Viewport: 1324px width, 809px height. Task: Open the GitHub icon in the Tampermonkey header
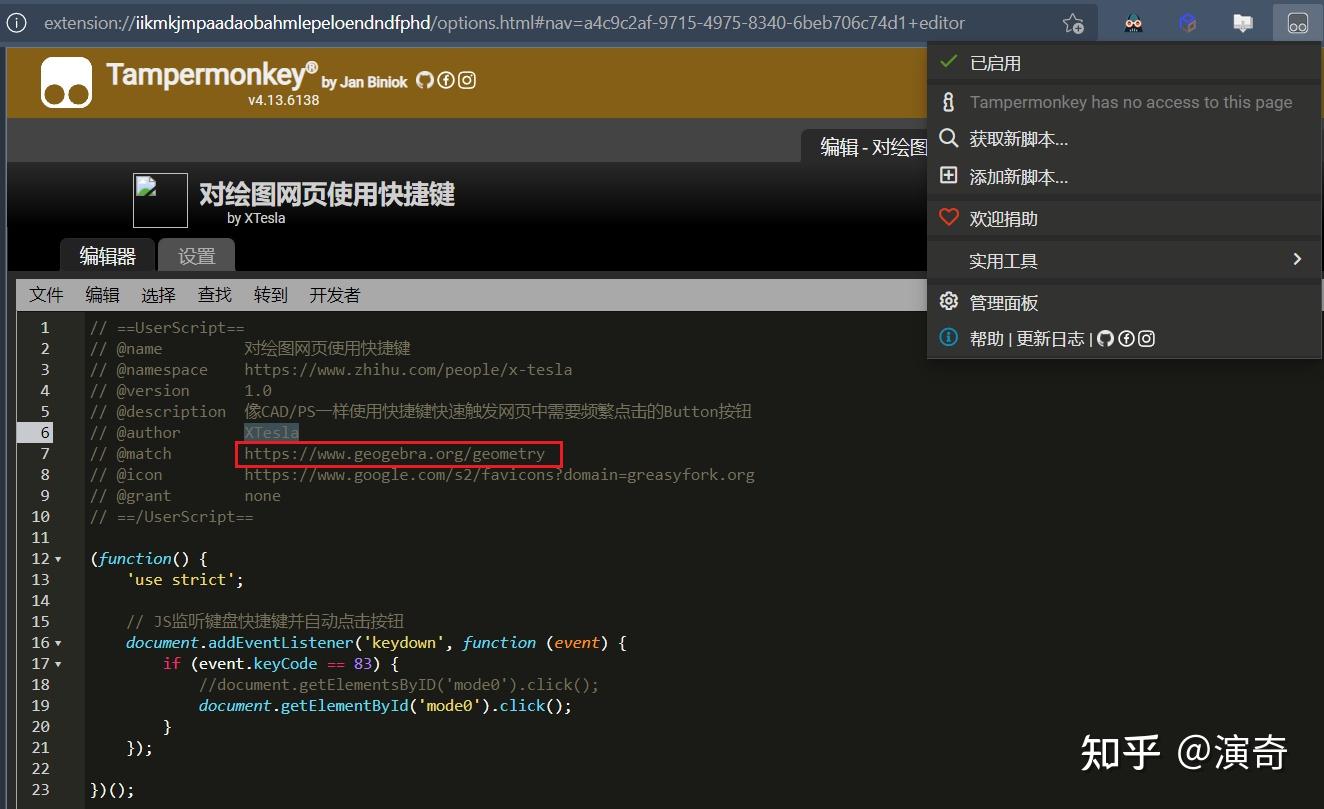[x=425, y=80]
